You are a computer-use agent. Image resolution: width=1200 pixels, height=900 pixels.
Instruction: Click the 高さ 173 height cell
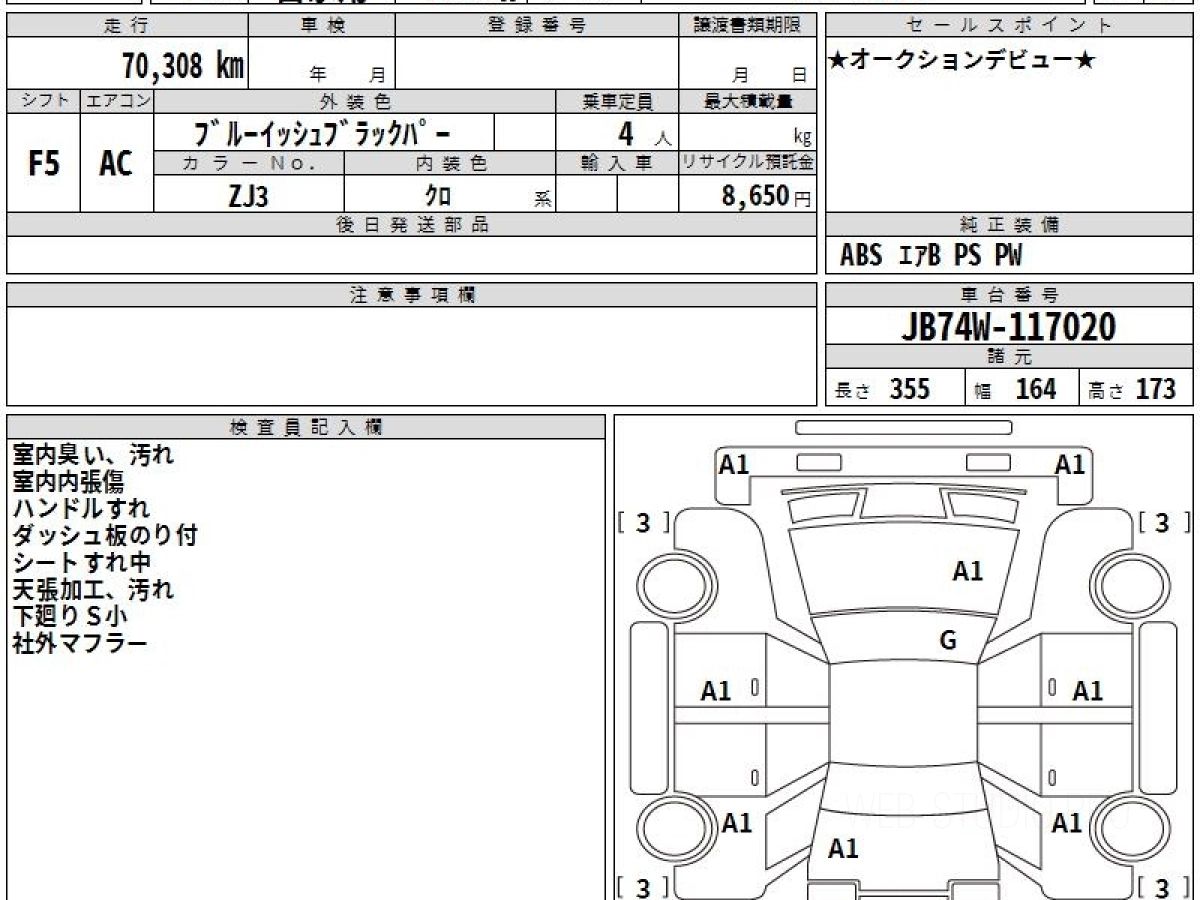(1137, 388)
